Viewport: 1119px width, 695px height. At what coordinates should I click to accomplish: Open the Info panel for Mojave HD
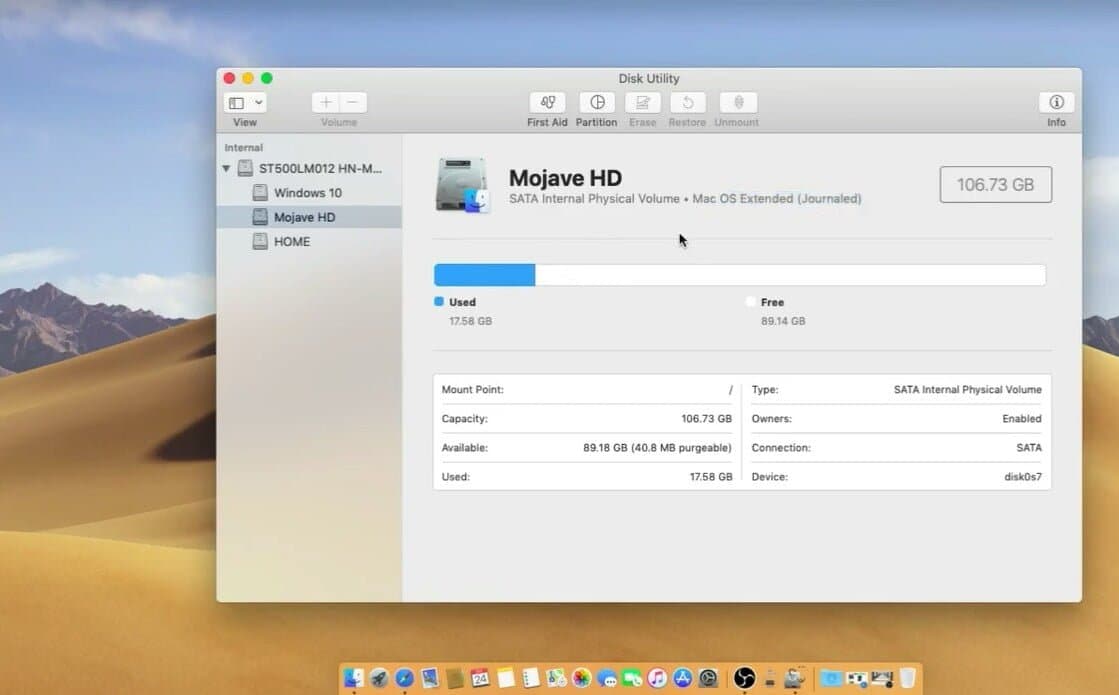(1056, 102)
